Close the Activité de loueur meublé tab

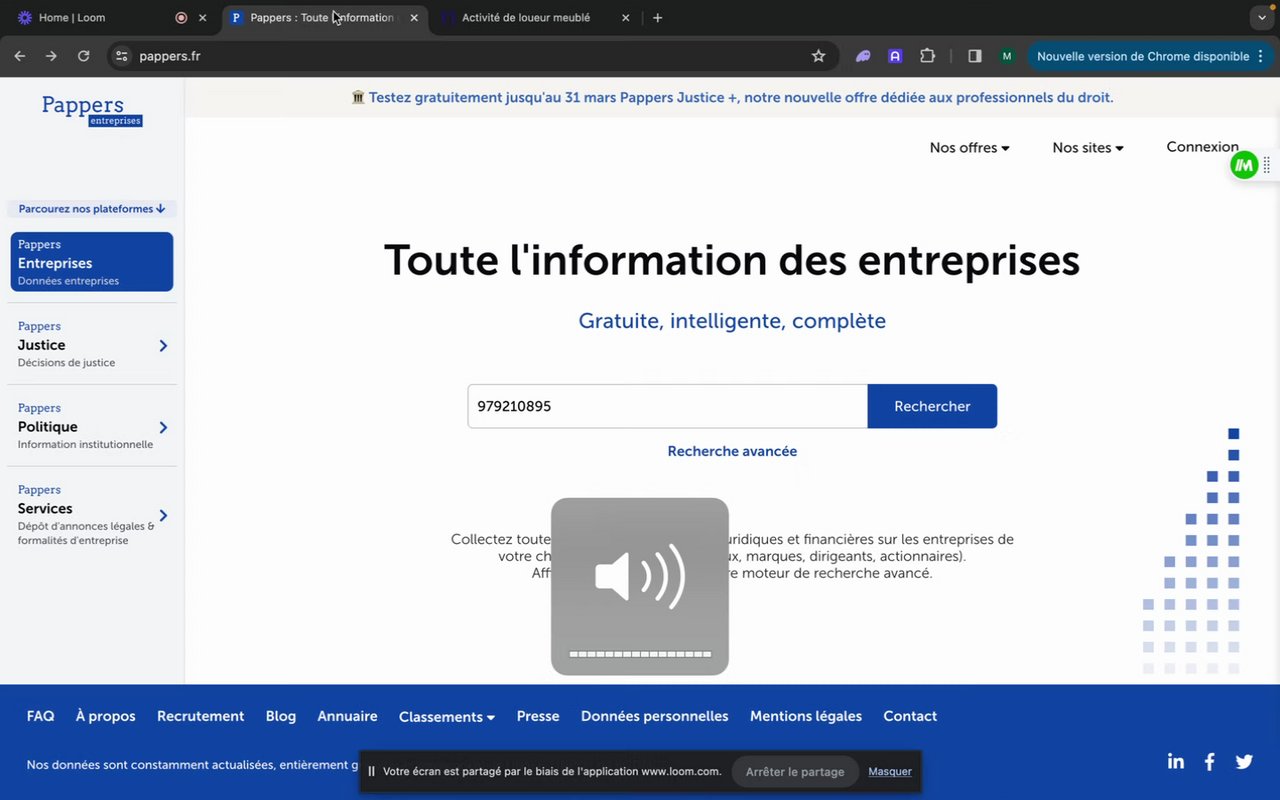[x=626, y=18]
